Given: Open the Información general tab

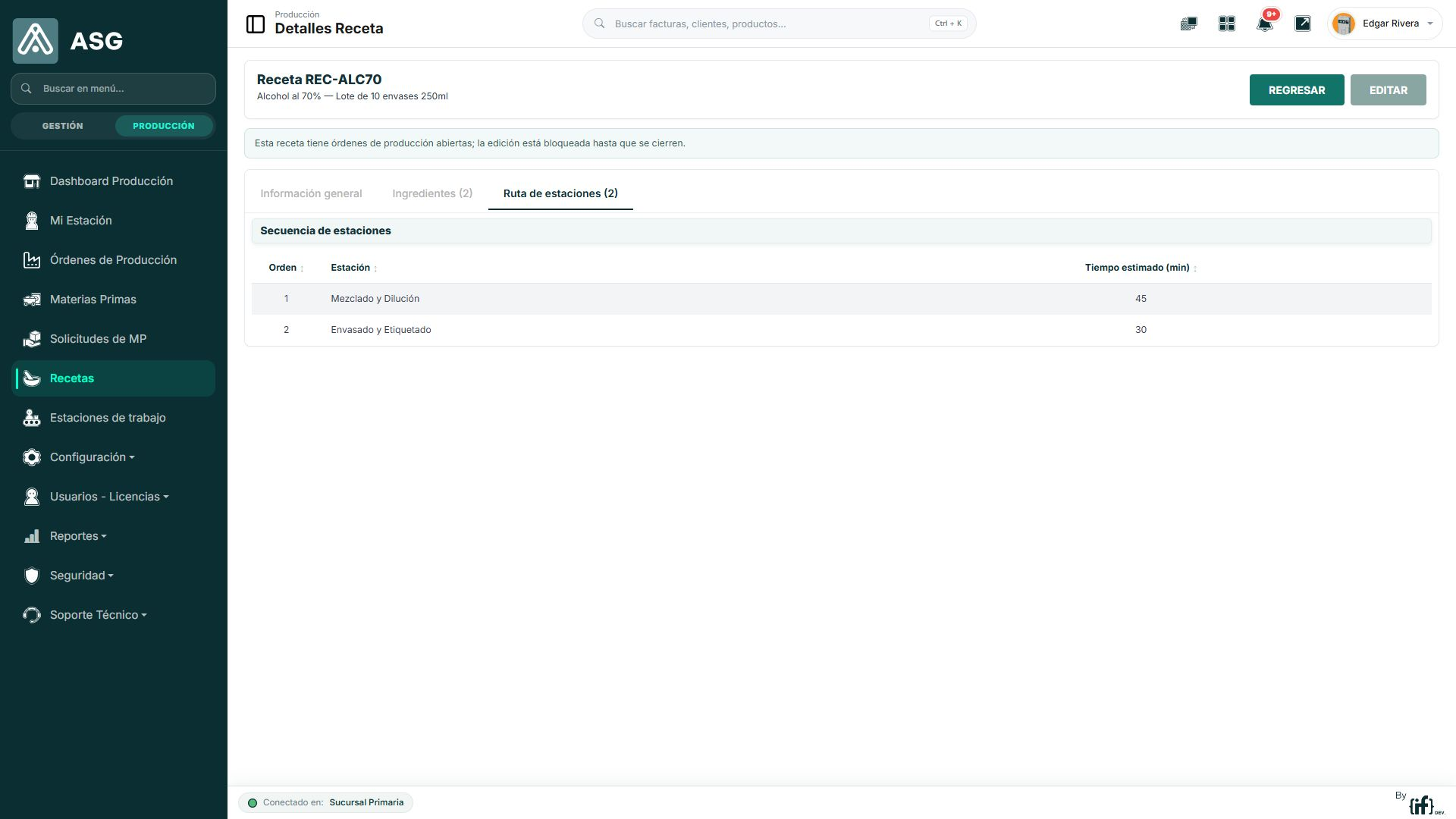Looking at the screenshot, I should click(311, 193).
